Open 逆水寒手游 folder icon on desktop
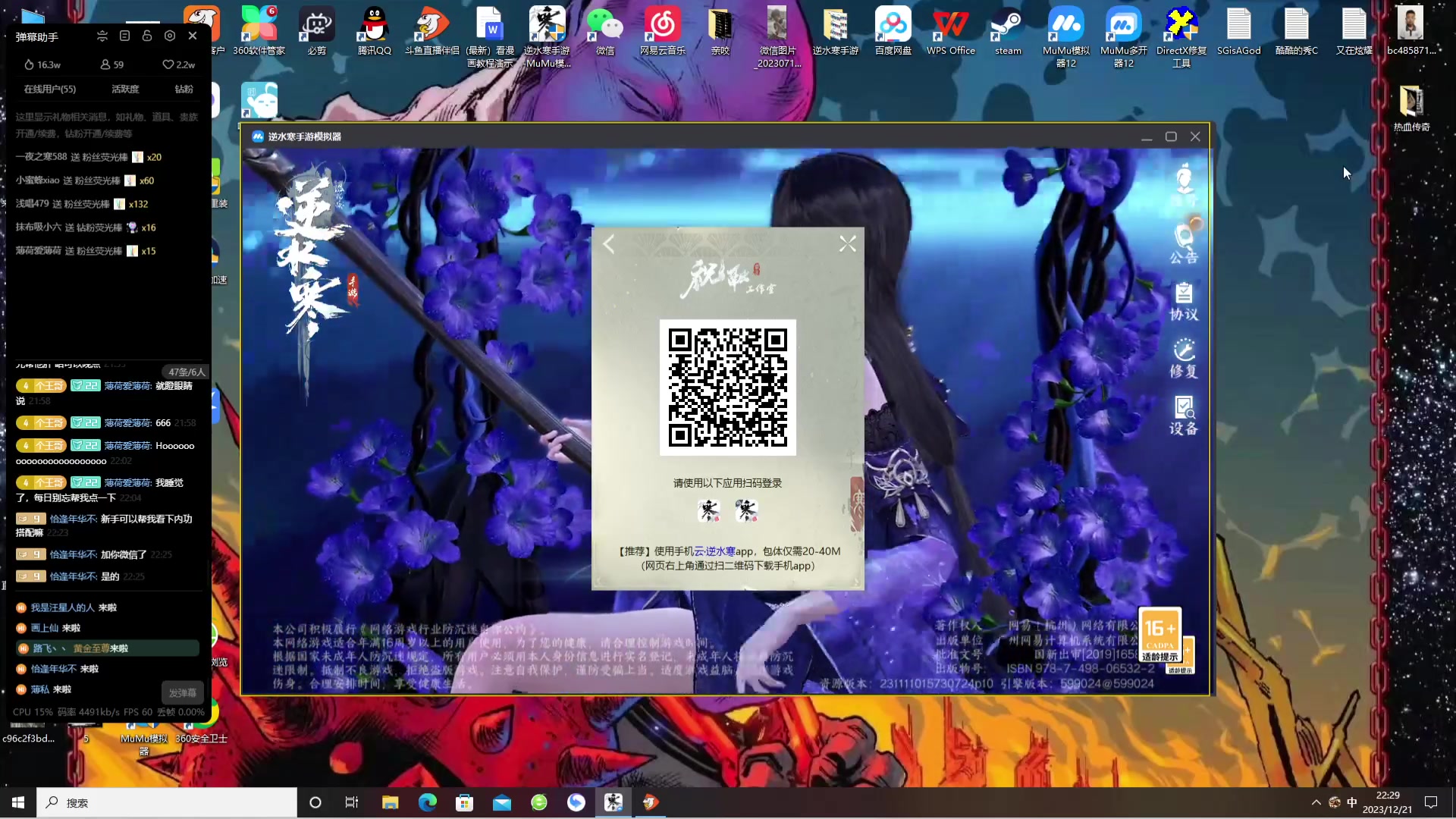1456x819 pixels. pyautogui.click(x=835, y=31)
